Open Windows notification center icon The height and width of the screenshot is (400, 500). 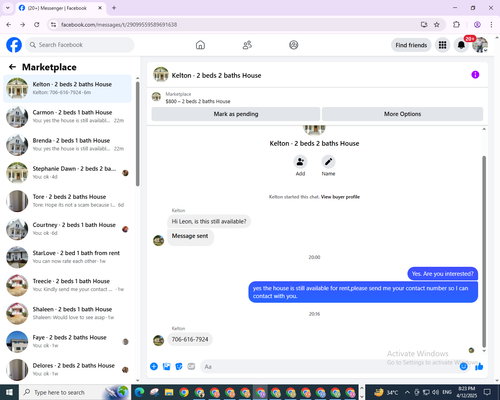(487, 392)
